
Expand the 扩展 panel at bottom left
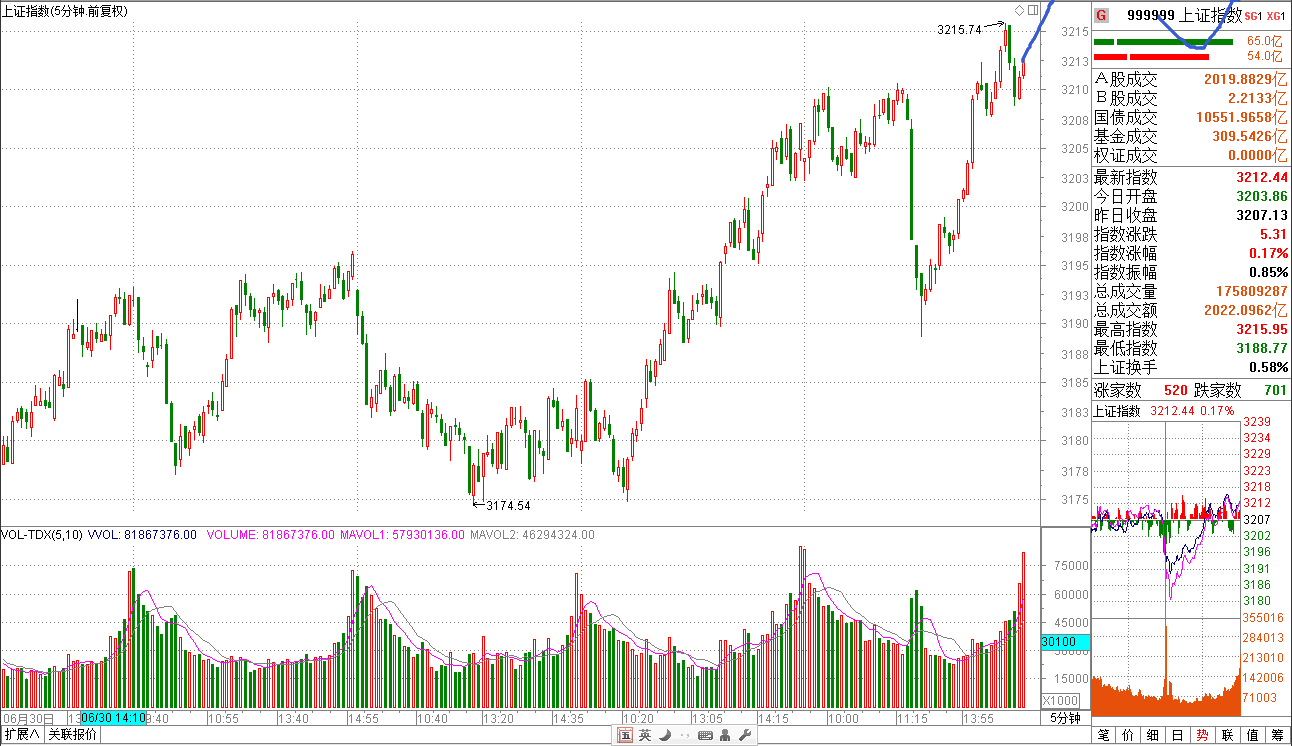[21, 735]
